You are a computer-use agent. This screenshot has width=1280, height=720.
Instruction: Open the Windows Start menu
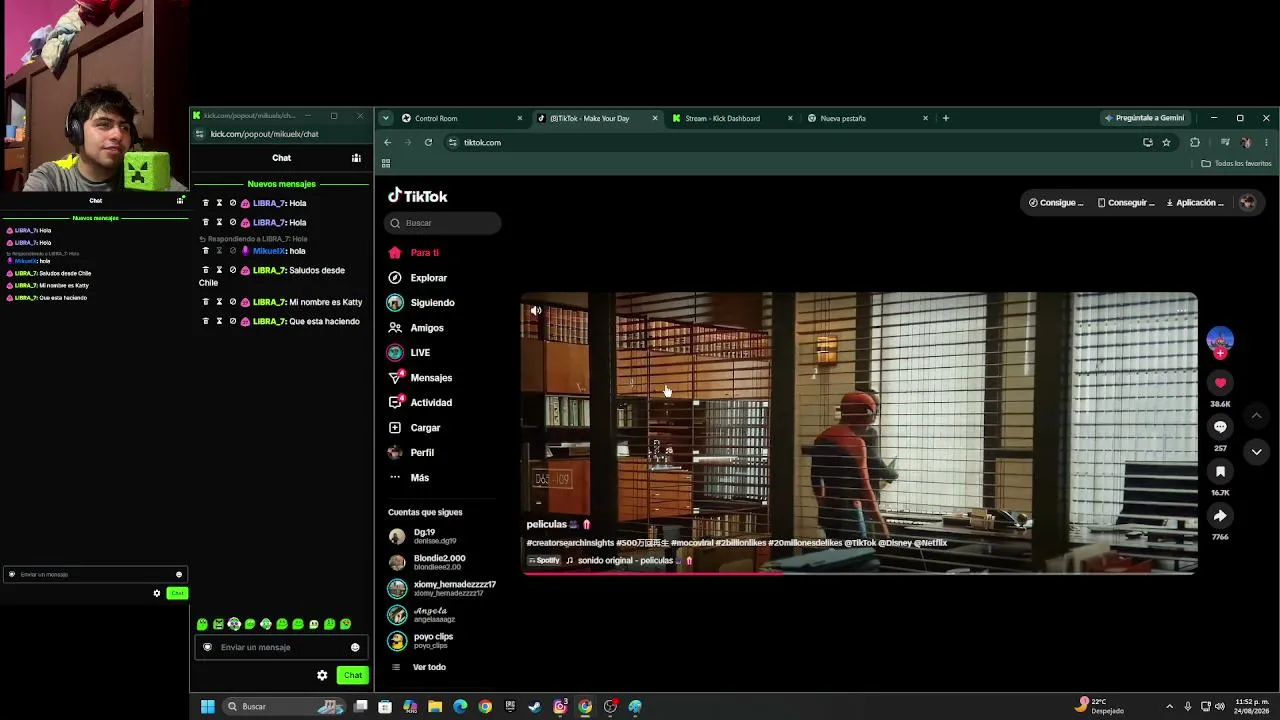click(207, 706)
